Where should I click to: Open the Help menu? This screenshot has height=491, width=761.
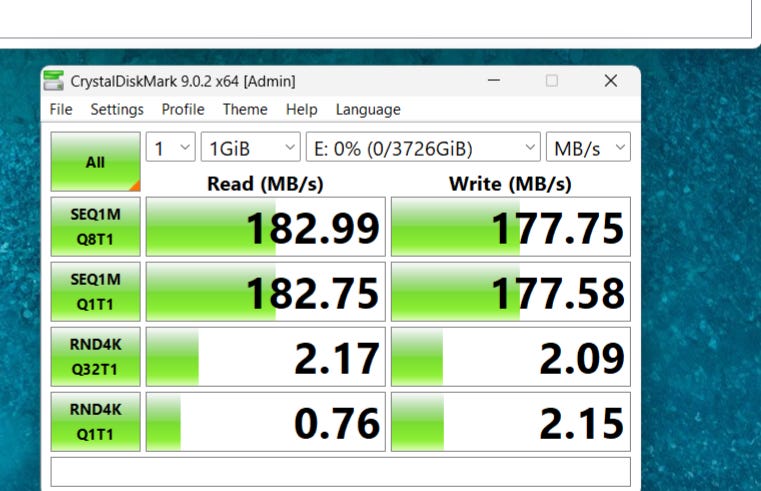pos(301,110)
